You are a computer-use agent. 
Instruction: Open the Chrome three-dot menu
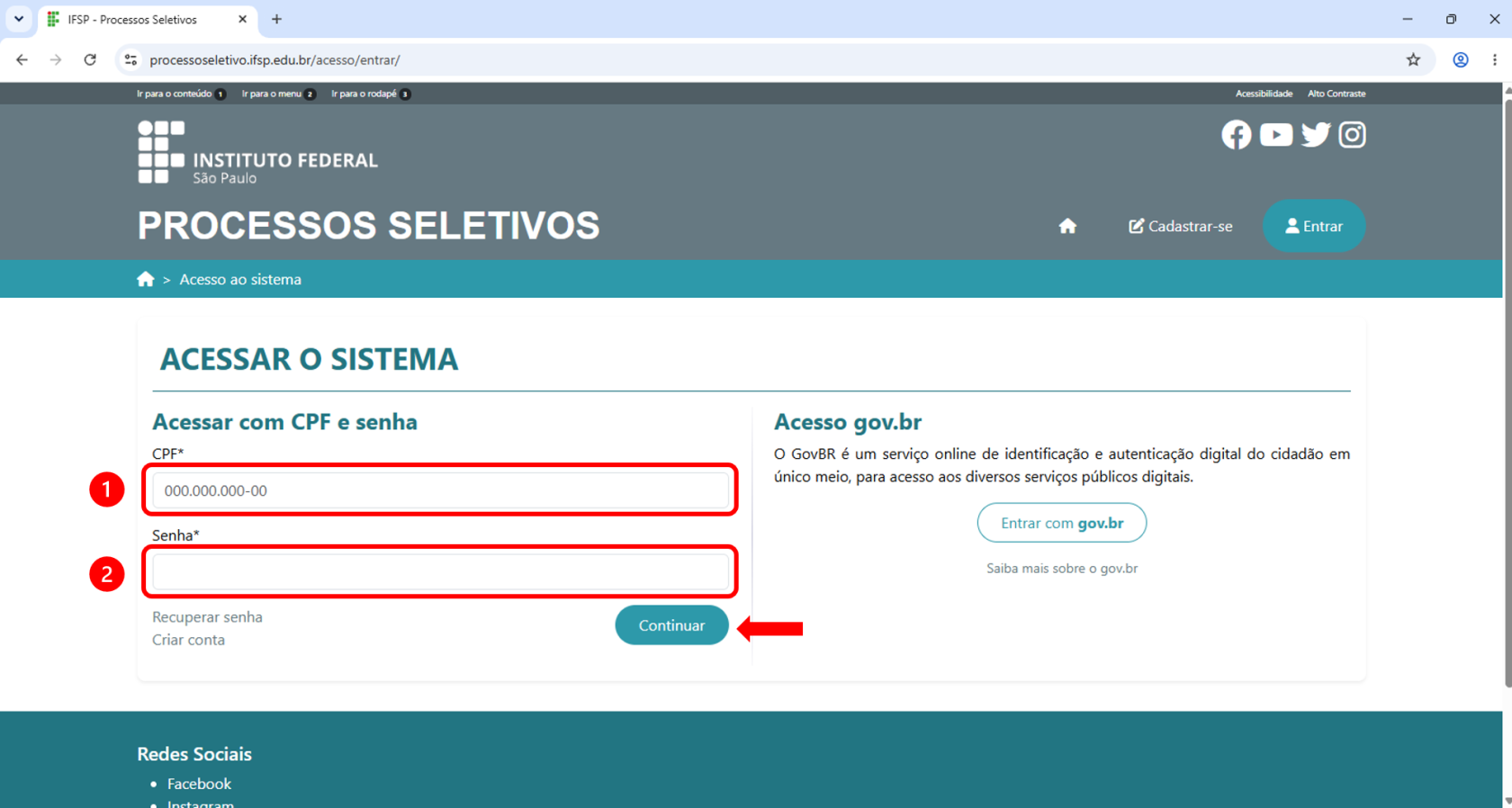[x=1494, y=59]
